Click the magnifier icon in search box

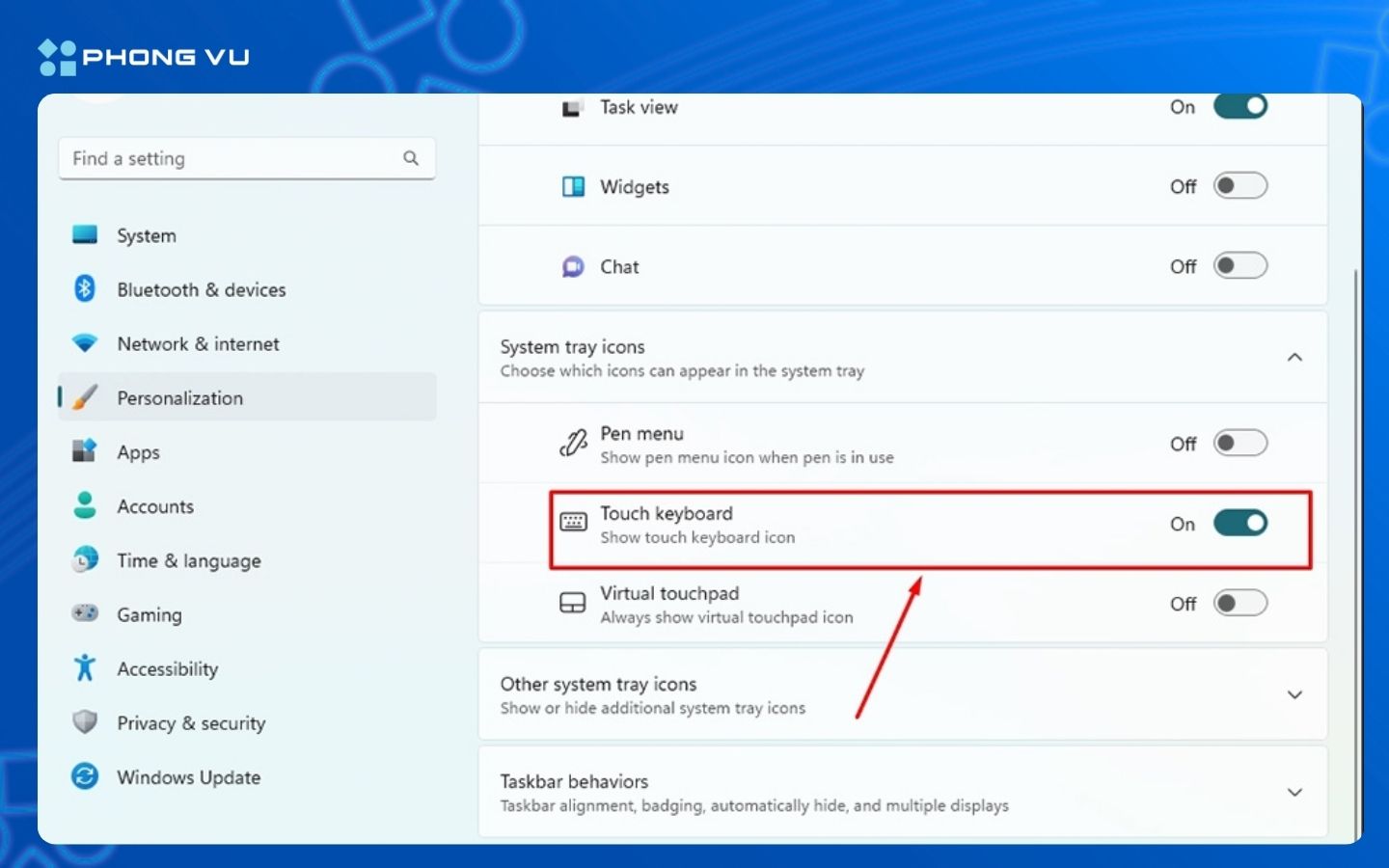click(411, 158)
